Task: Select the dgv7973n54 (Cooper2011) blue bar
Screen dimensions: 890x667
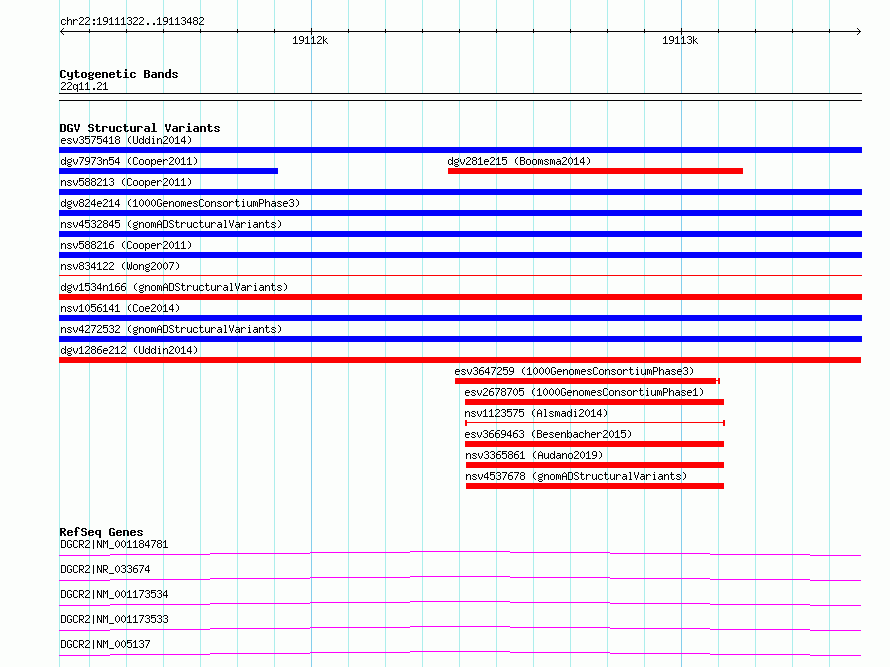Action: coord(169,171)
